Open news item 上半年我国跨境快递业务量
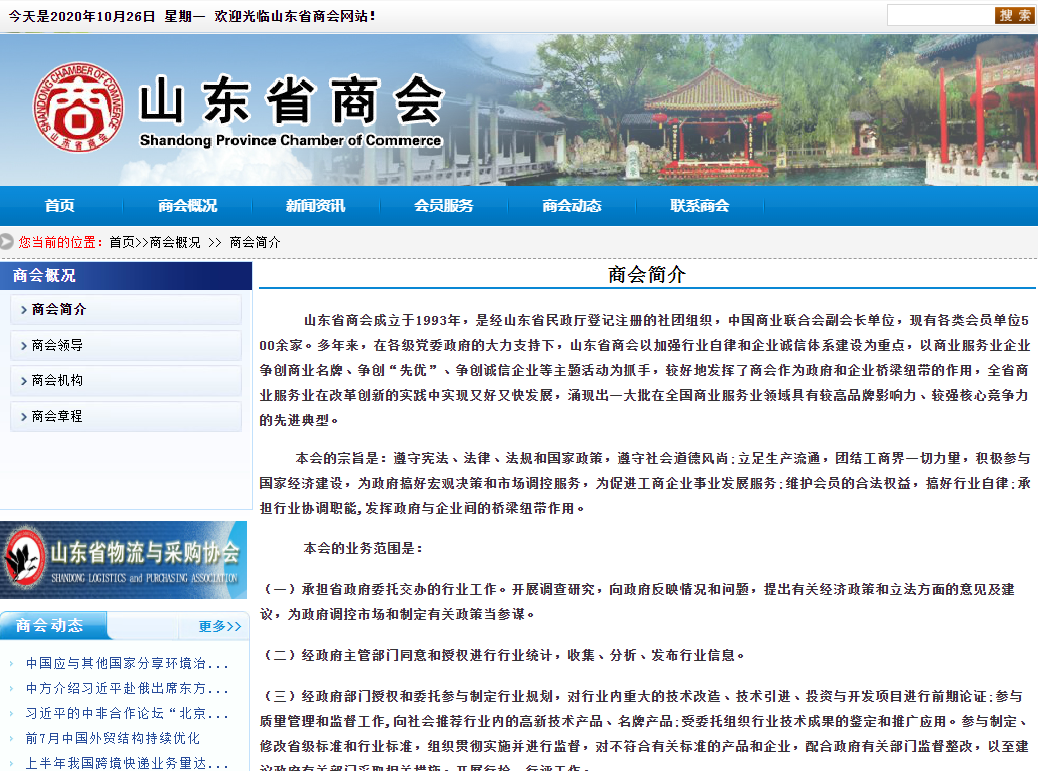This screenshot has height=771, width=1038. click(127, 762)
